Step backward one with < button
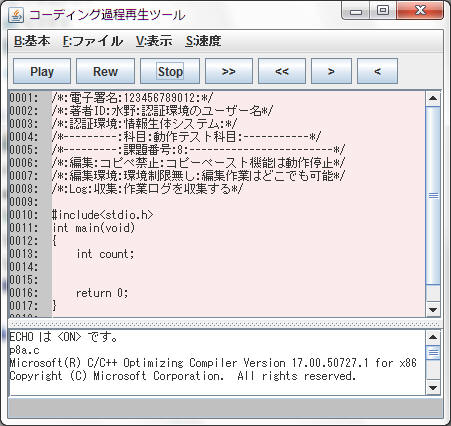Viewport: 451px width, 426px height. [x=377, y=71]
